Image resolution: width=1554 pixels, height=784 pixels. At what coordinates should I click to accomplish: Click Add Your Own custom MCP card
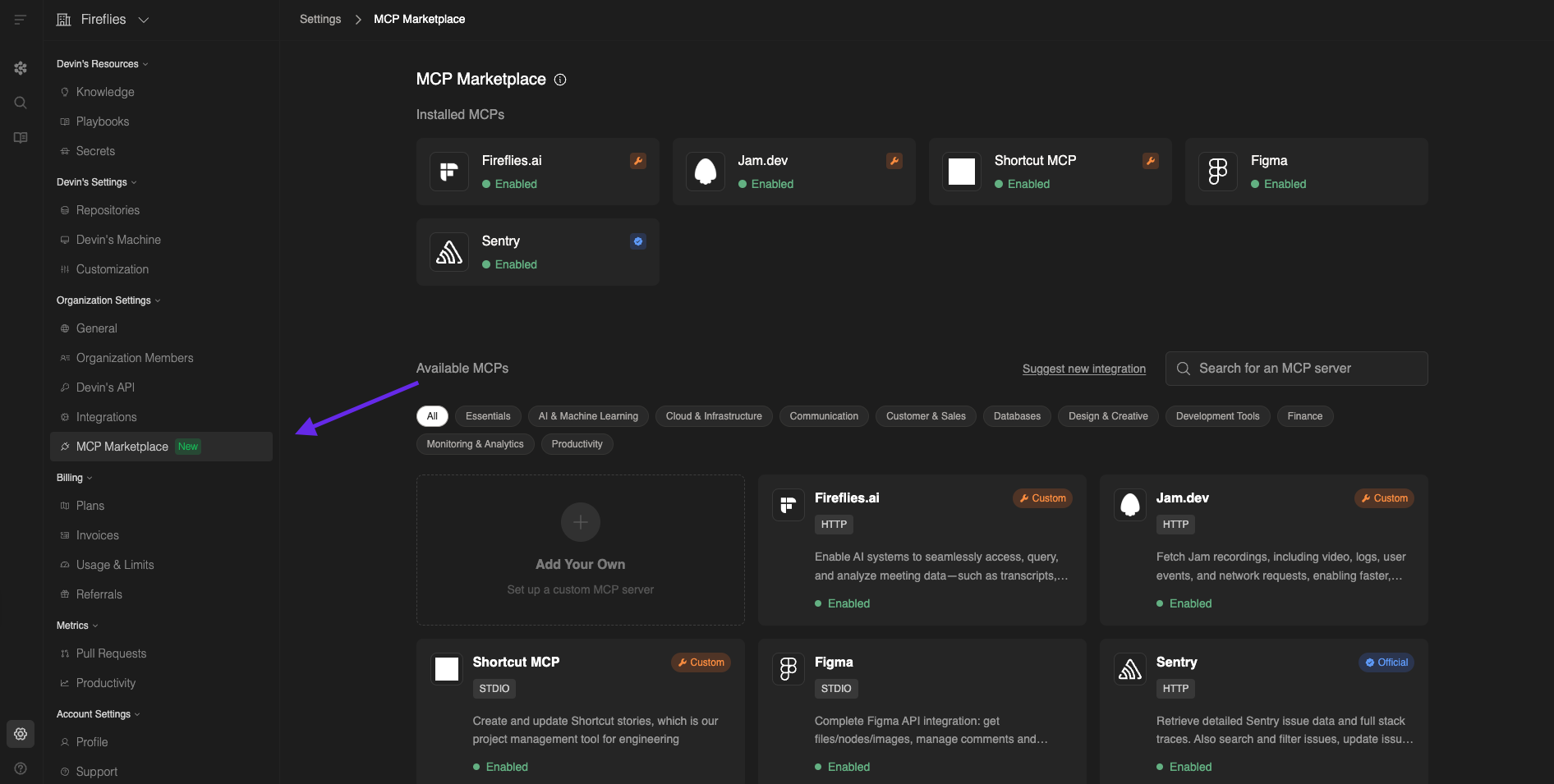pos(581,550)
